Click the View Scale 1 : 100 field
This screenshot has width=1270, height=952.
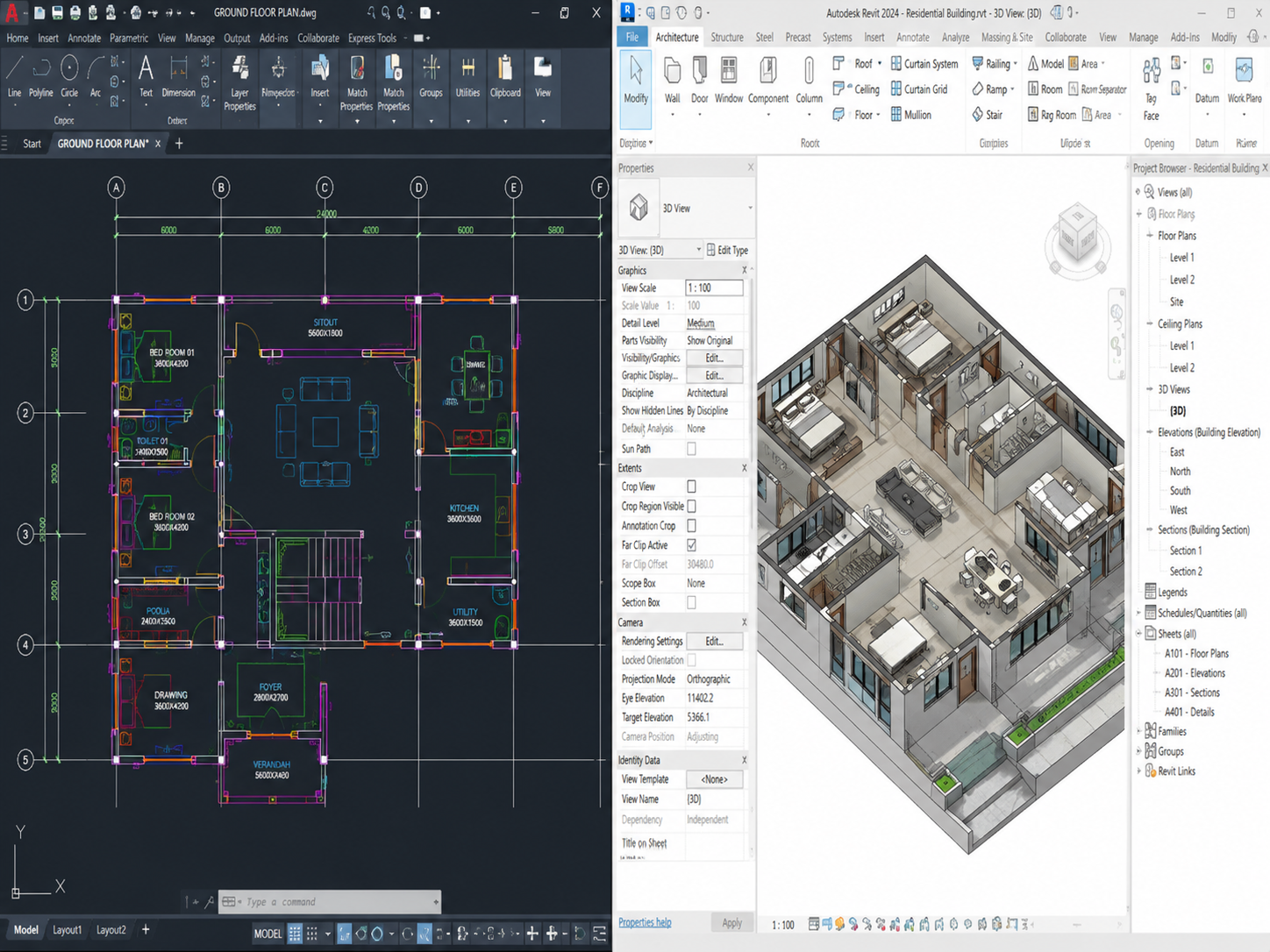click(x=714, y=288)
